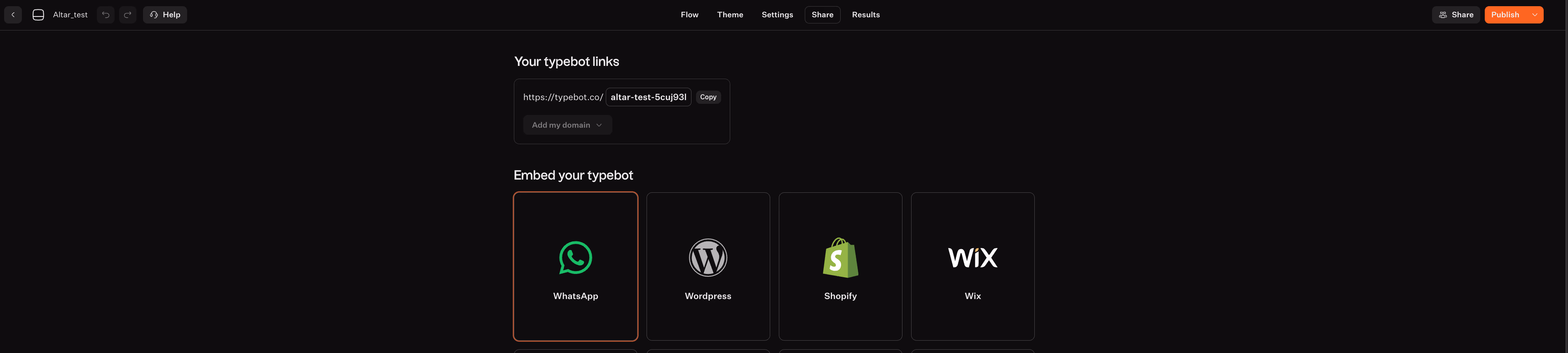
Task: Click the undo arrow icon
Action: (x=105, y=14)
